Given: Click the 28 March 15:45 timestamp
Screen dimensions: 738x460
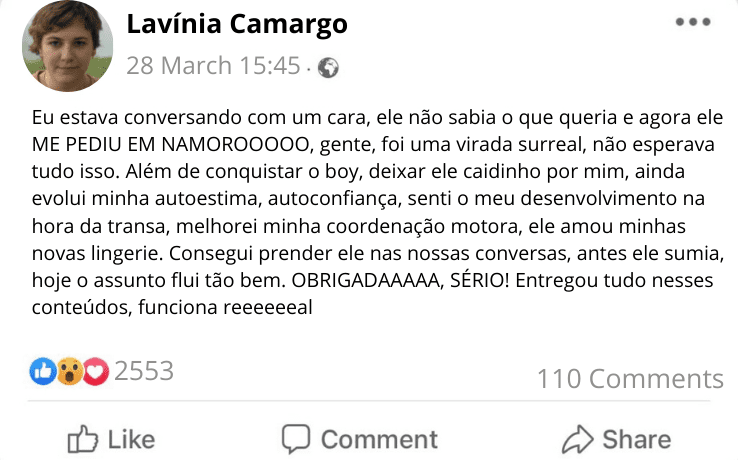Looking at the screenshot, I should [213, 67].
